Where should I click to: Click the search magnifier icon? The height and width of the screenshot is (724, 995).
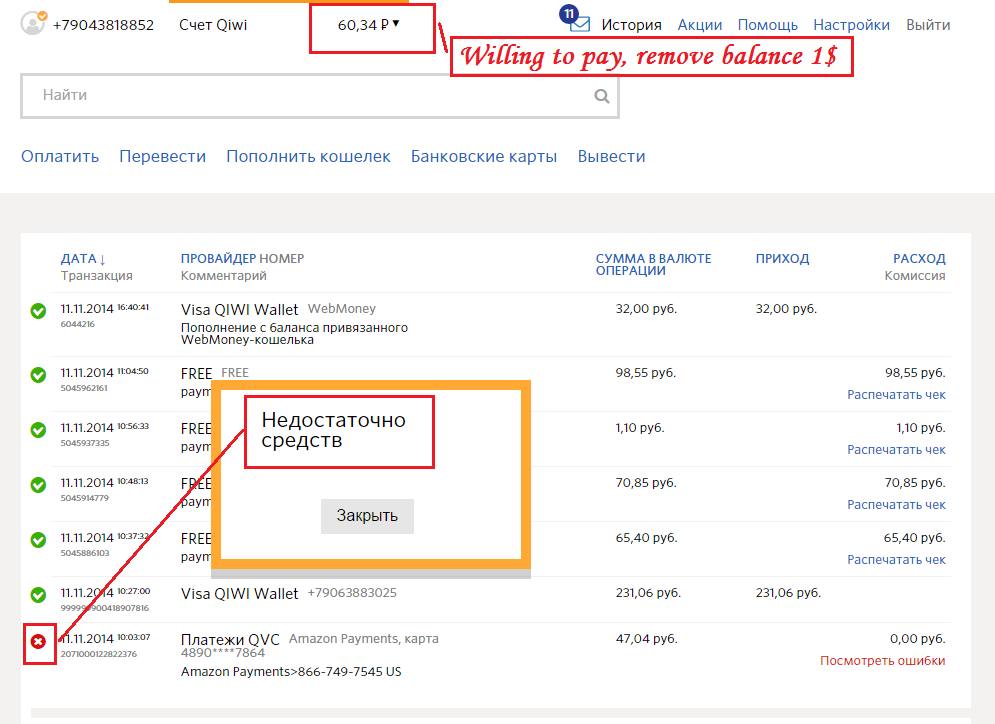pyautogui.click(x=602, y=96)
